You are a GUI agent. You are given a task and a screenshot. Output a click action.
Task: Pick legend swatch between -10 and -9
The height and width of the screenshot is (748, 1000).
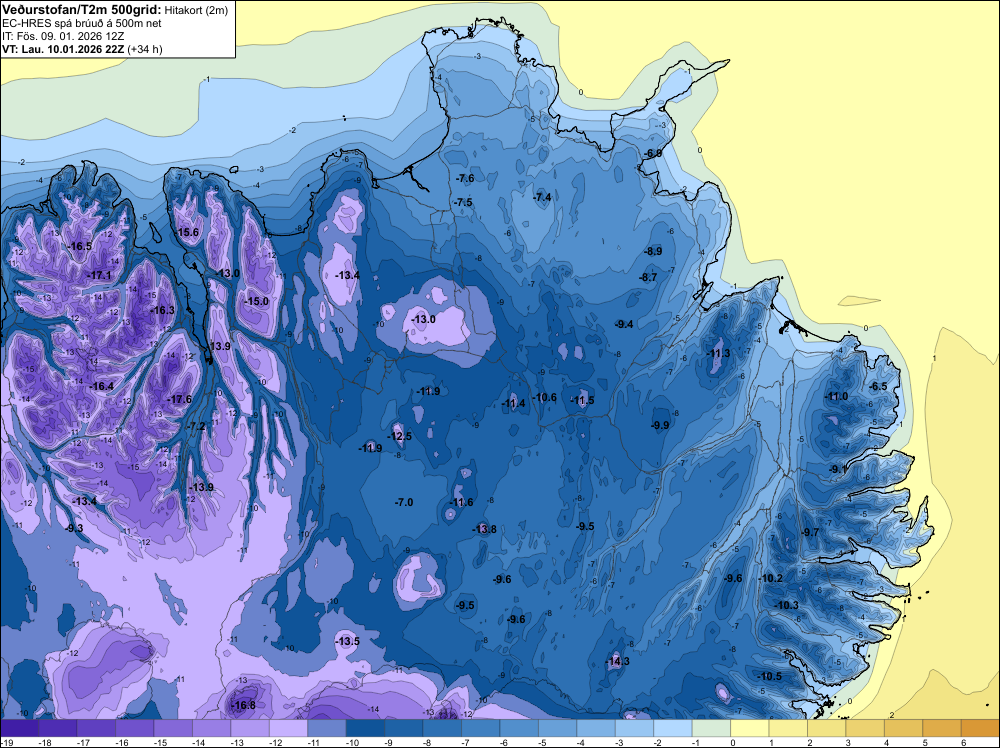(365, 728)
